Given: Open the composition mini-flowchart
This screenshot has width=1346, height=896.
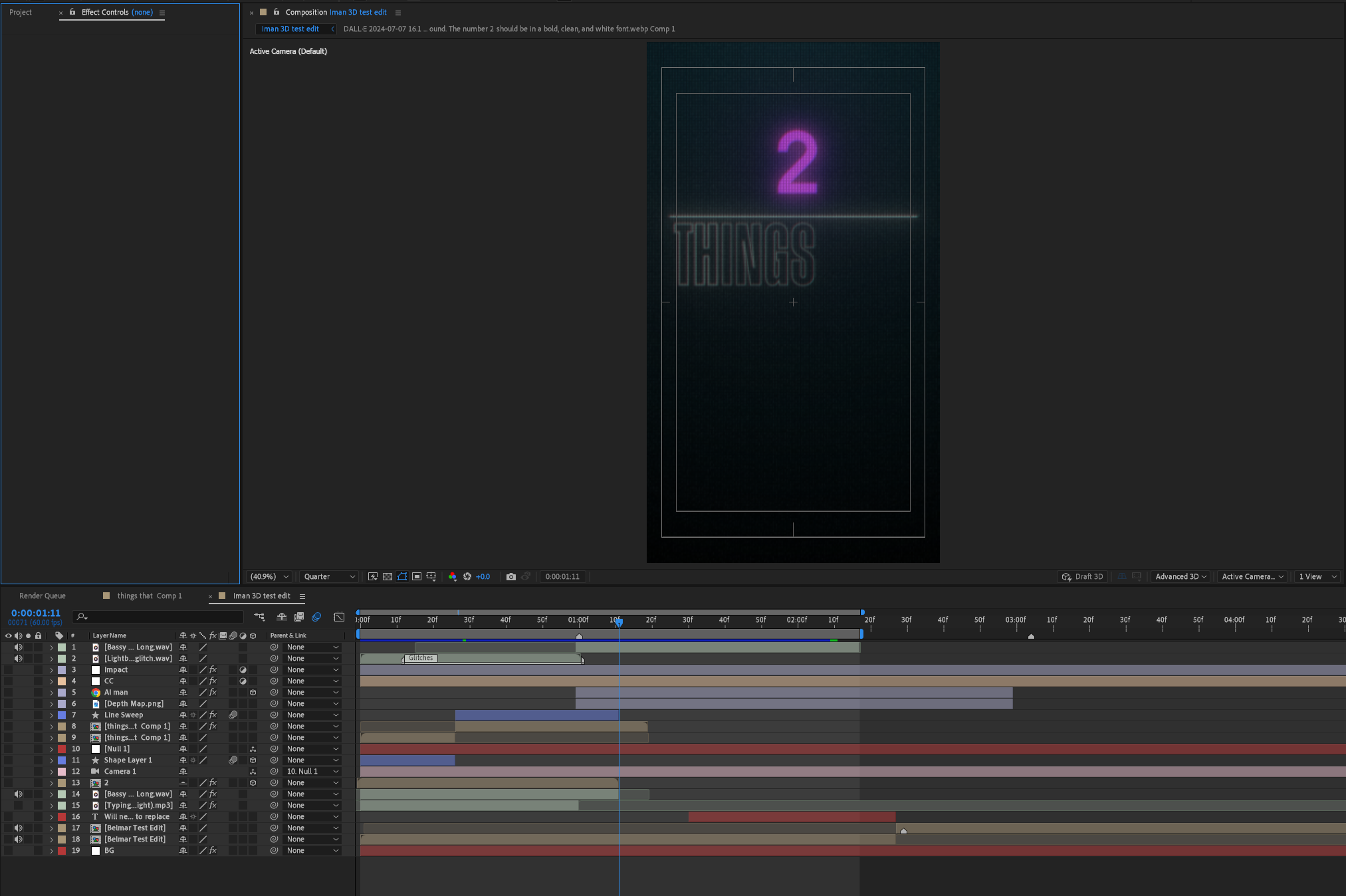Looking at the screenshot, I should tap(259, 617).
